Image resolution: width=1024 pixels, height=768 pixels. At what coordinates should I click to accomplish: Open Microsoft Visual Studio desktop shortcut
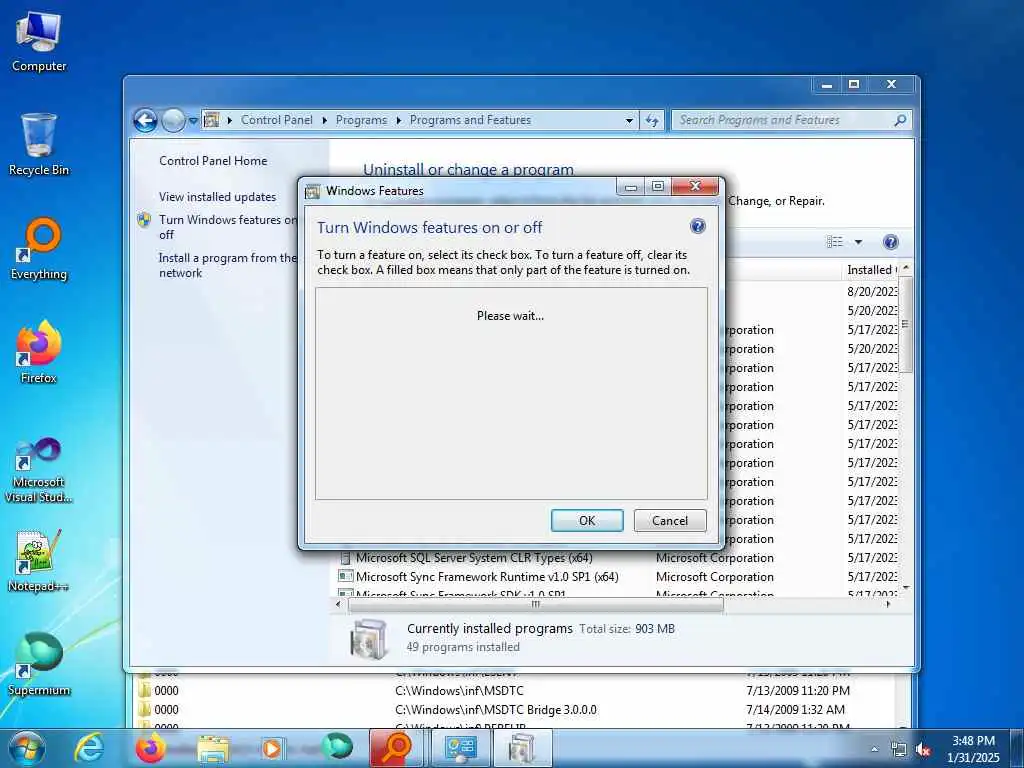[39, 470]
